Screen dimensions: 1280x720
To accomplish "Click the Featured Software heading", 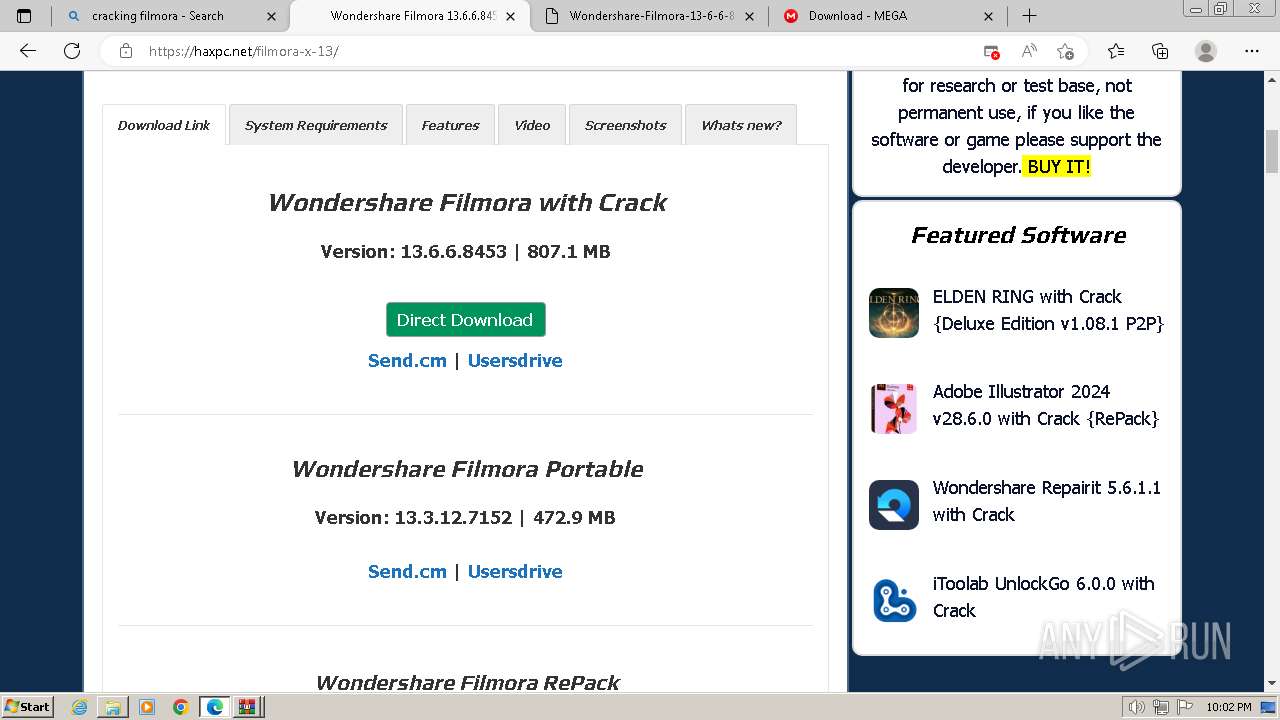I will (x=1018, y=235).
